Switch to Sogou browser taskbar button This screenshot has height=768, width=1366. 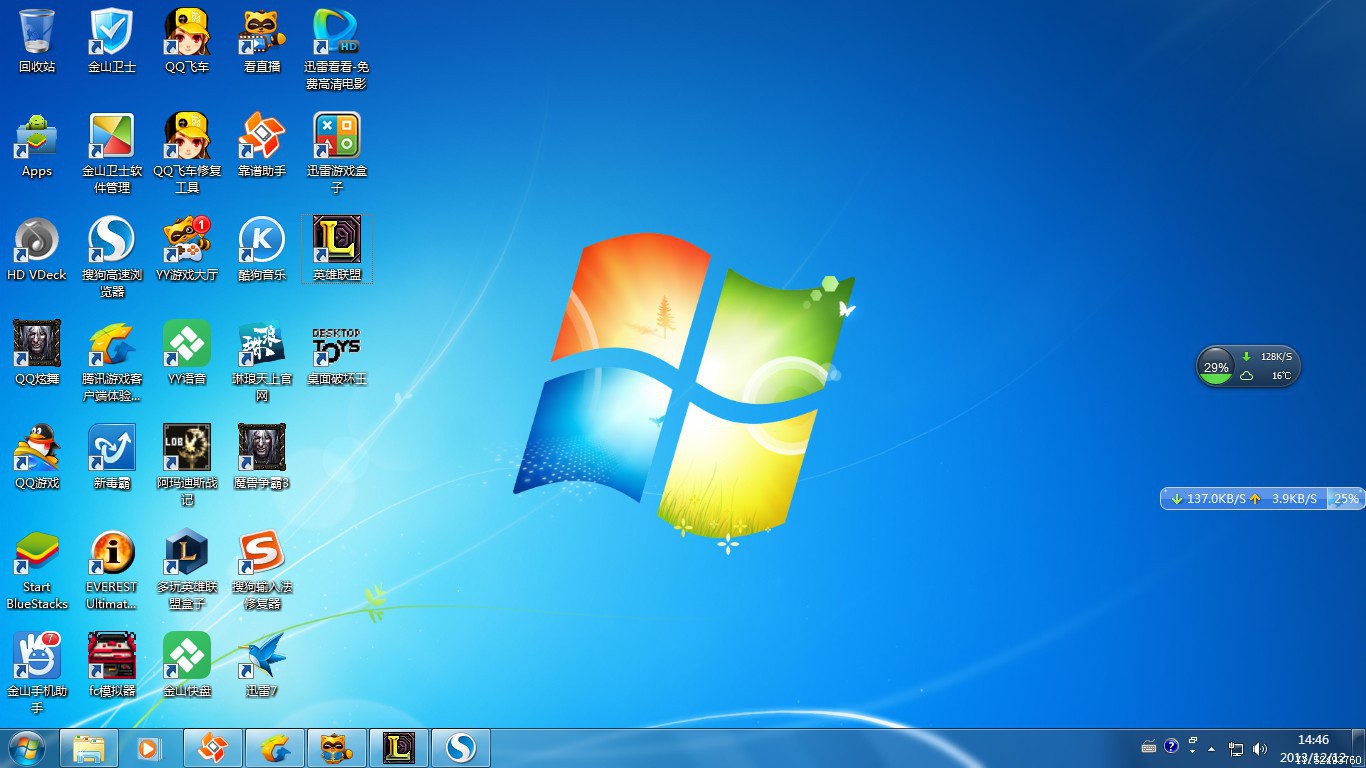pyautogui.click(x=461, y=748)
